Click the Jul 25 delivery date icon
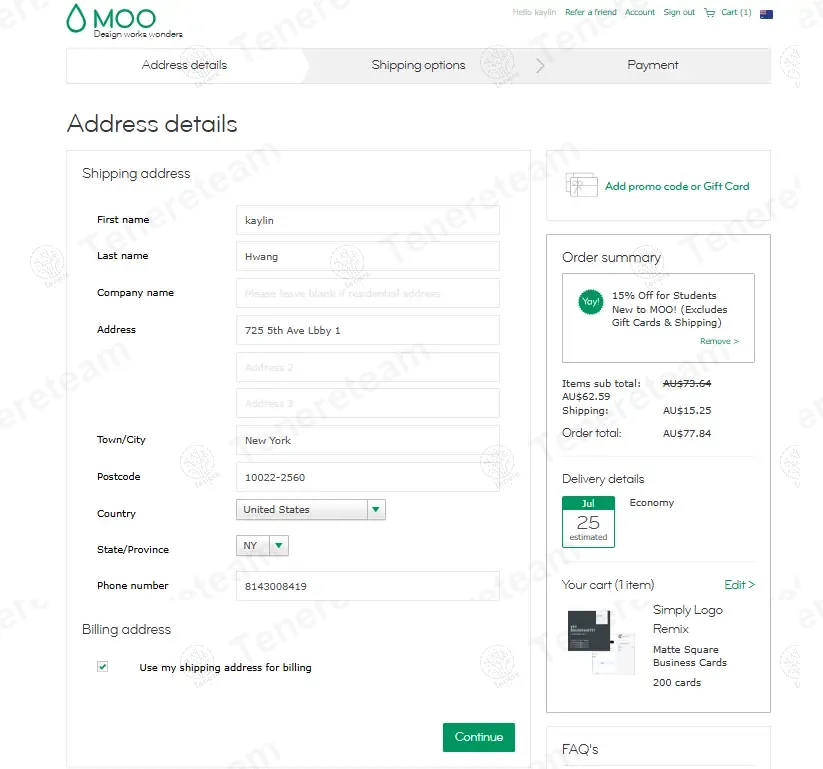823x769 pixels. (x=588, y=521)
